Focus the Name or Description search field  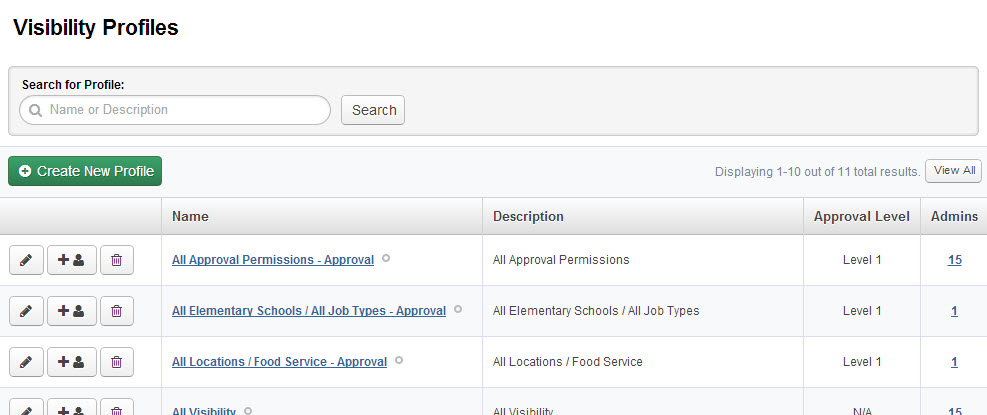pos(175,110)
